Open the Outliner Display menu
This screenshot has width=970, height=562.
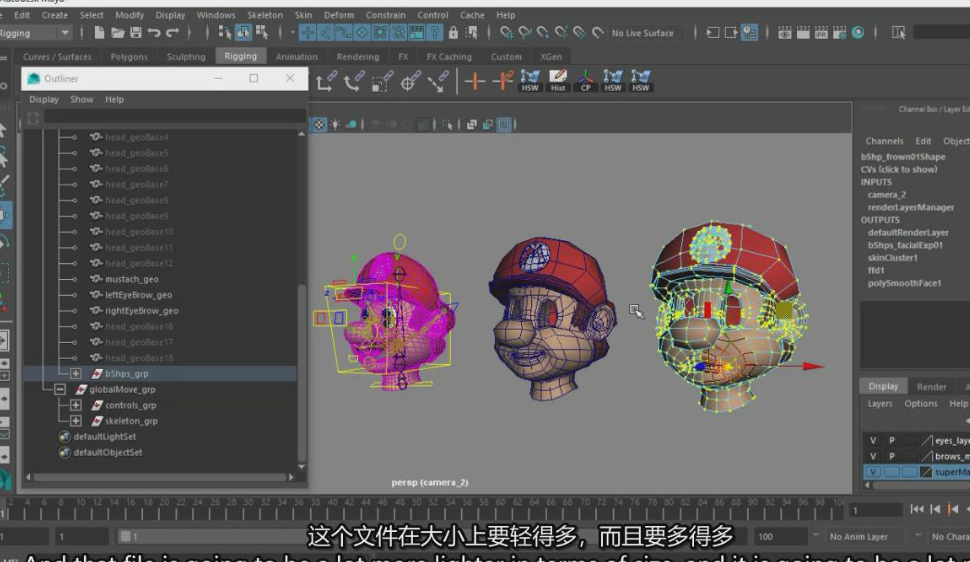point(44,99)
